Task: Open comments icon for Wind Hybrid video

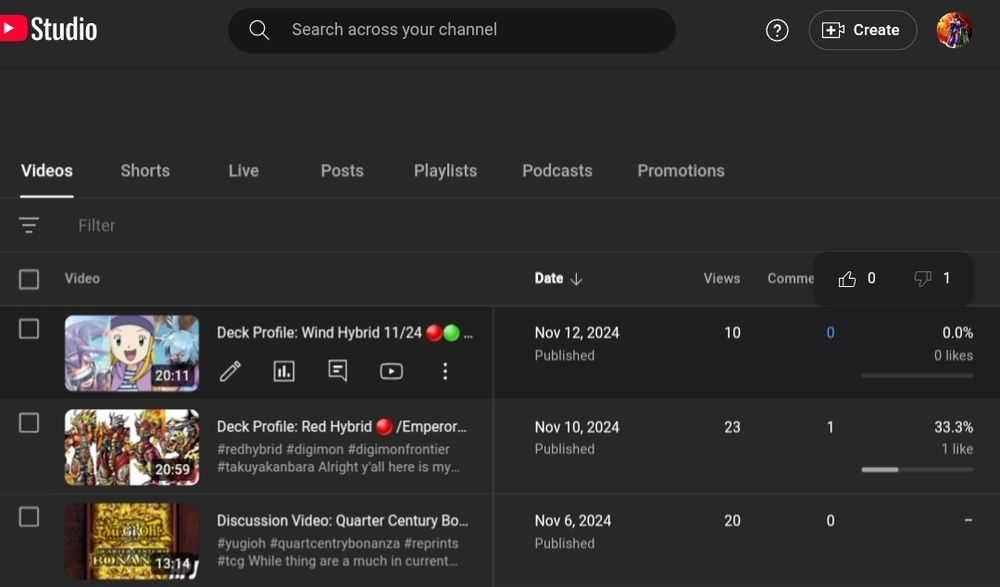Action: (x=338, y=371)
